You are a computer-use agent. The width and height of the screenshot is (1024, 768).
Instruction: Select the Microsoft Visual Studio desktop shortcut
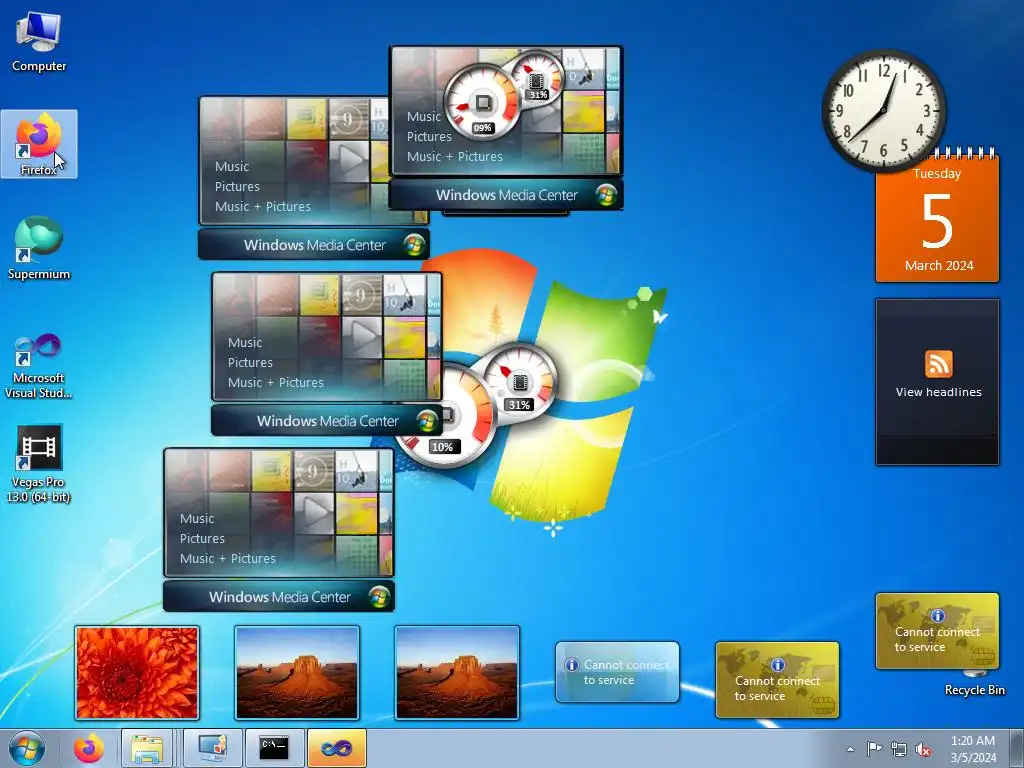tap(39, 366)
